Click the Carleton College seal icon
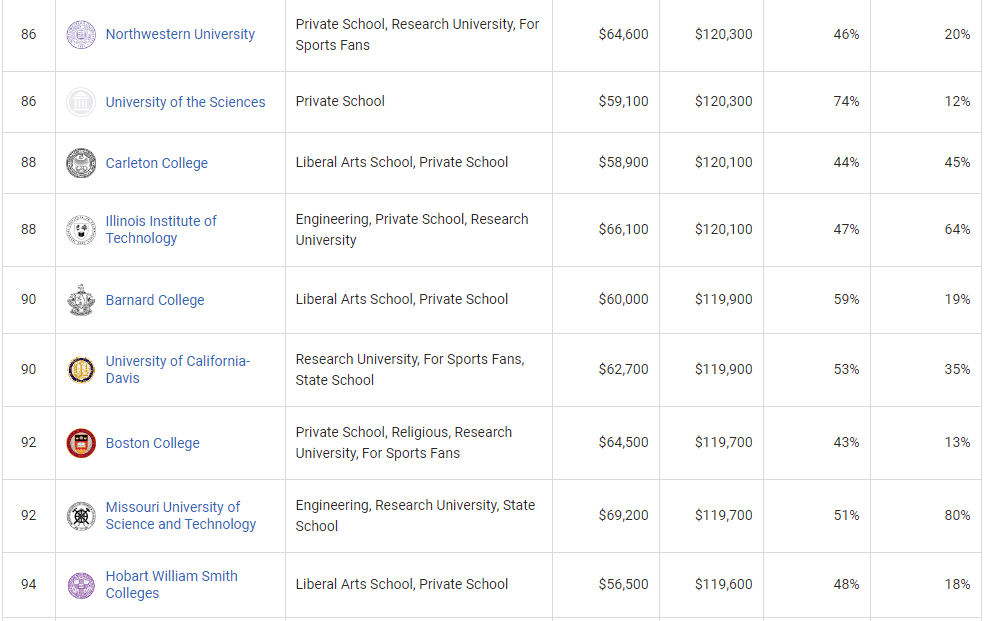This screenshot has width=985, height=621. pyautogui.click(x=81, y=163)
